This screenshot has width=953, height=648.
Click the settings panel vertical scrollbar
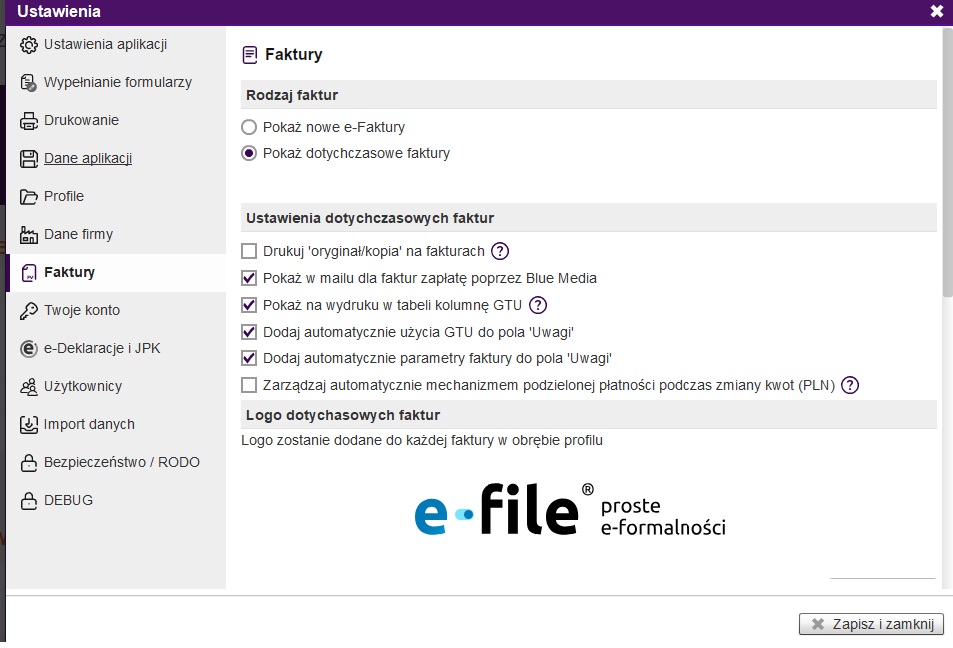(947, 160)
